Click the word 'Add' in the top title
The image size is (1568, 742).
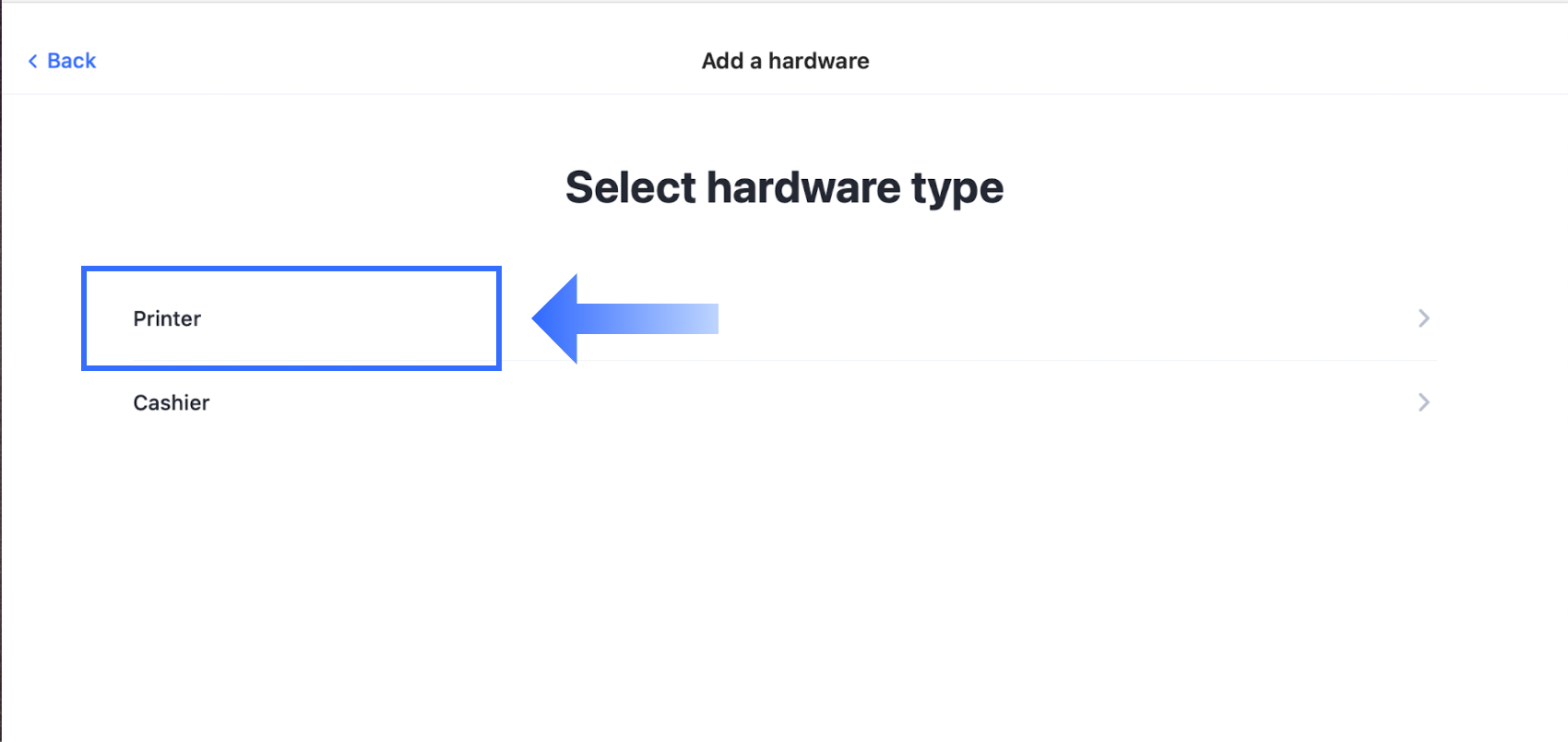click(x=722, y=61)
